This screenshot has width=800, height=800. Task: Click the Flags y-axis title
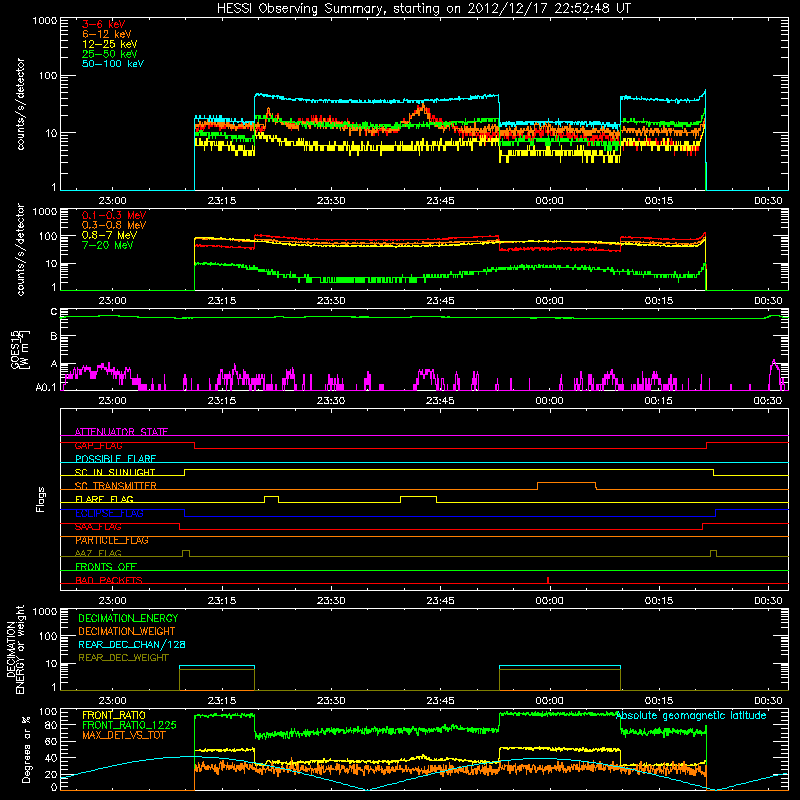pos(41,499)
